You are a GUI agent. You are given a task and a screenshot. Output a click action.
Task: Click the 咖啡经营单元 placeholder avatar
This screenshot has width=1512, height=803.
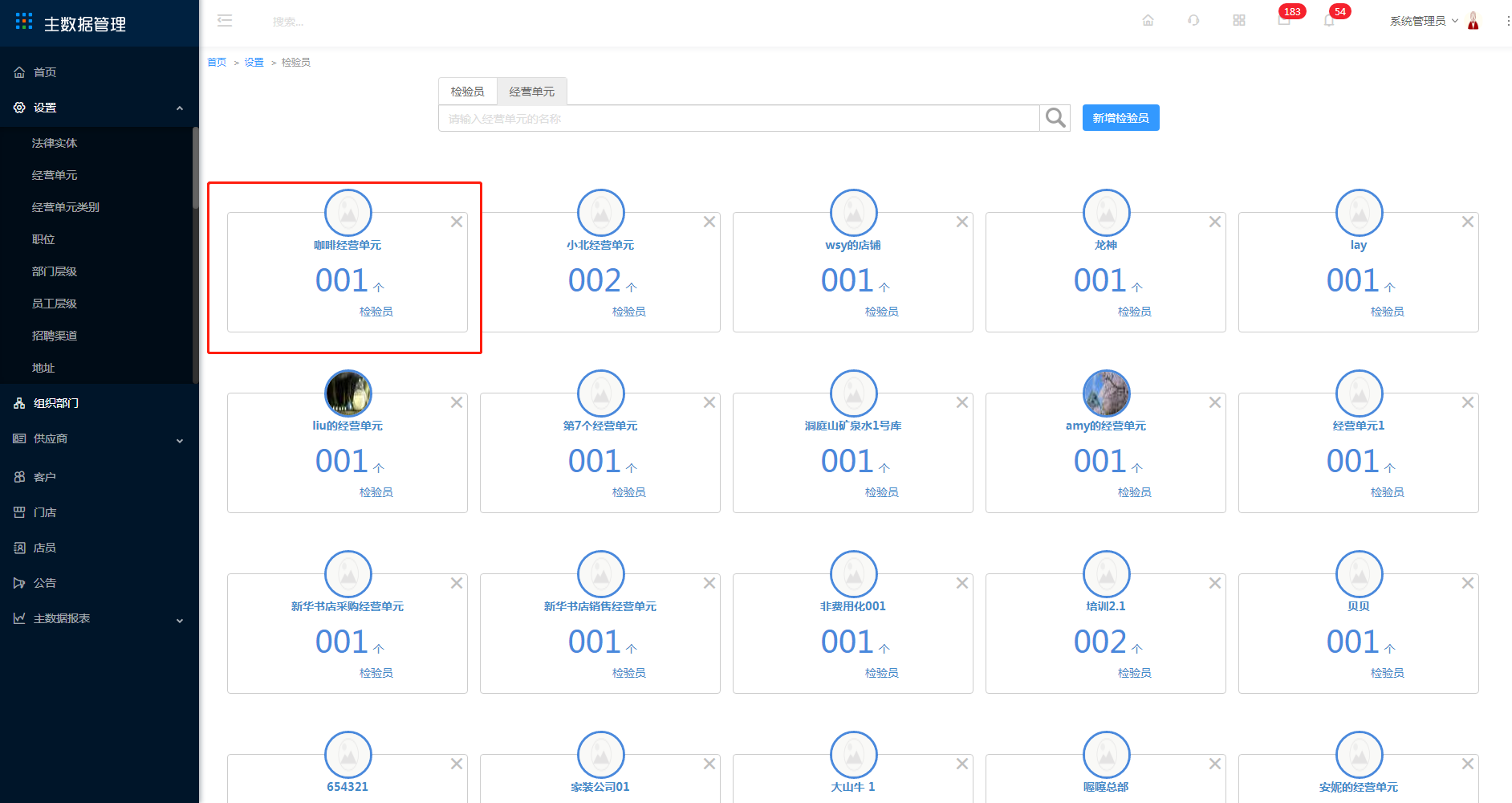(x=348, y=213)
